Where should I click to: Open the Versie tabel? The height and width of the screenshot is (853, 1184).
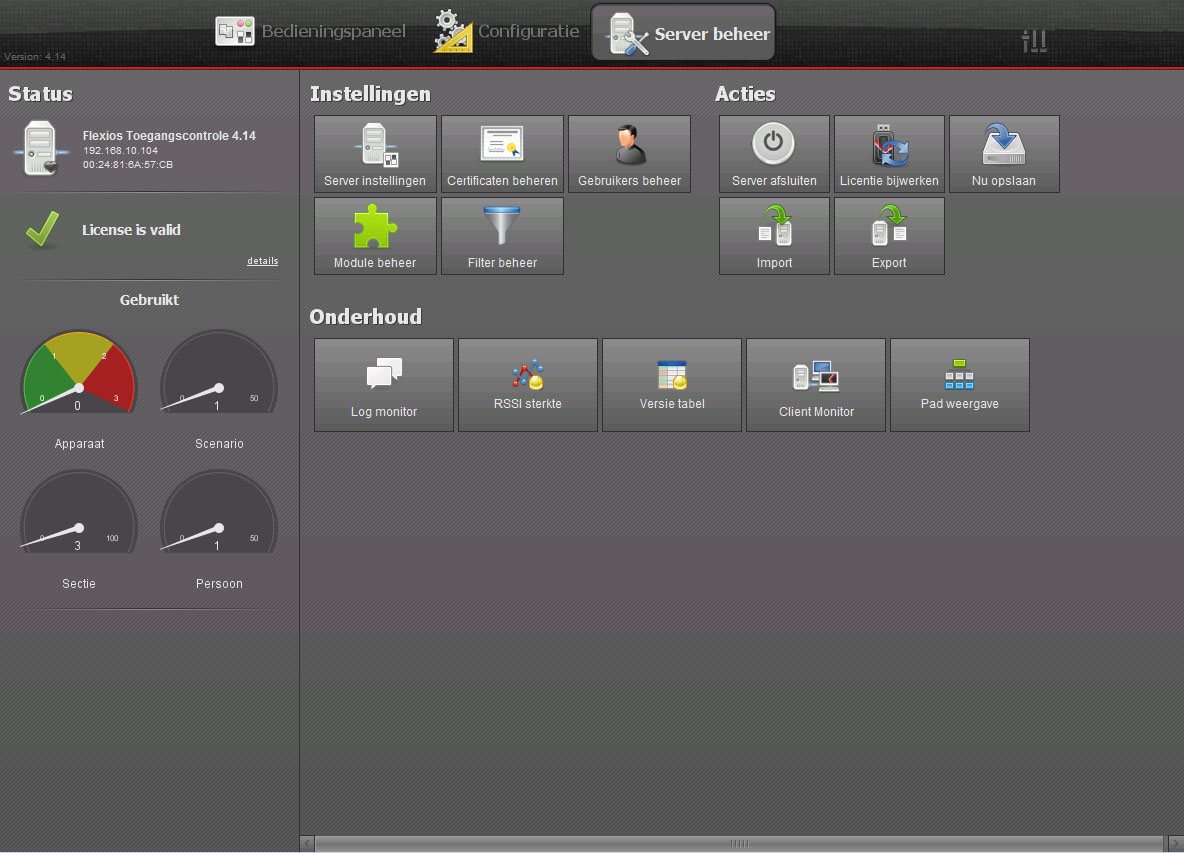[x=672, y=385]
